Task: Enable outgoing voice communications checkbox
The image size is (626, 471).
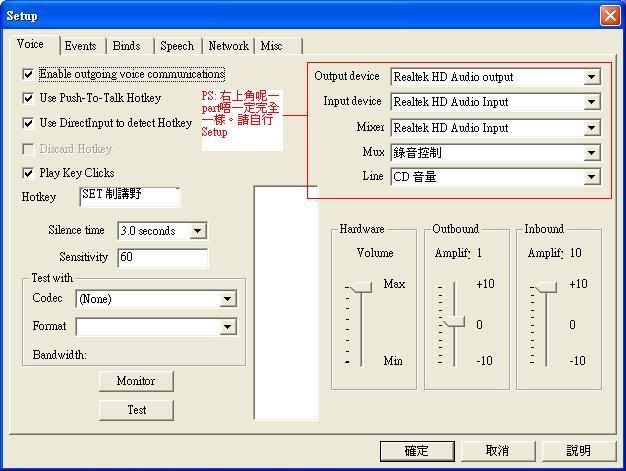Action: coord(28,74)
